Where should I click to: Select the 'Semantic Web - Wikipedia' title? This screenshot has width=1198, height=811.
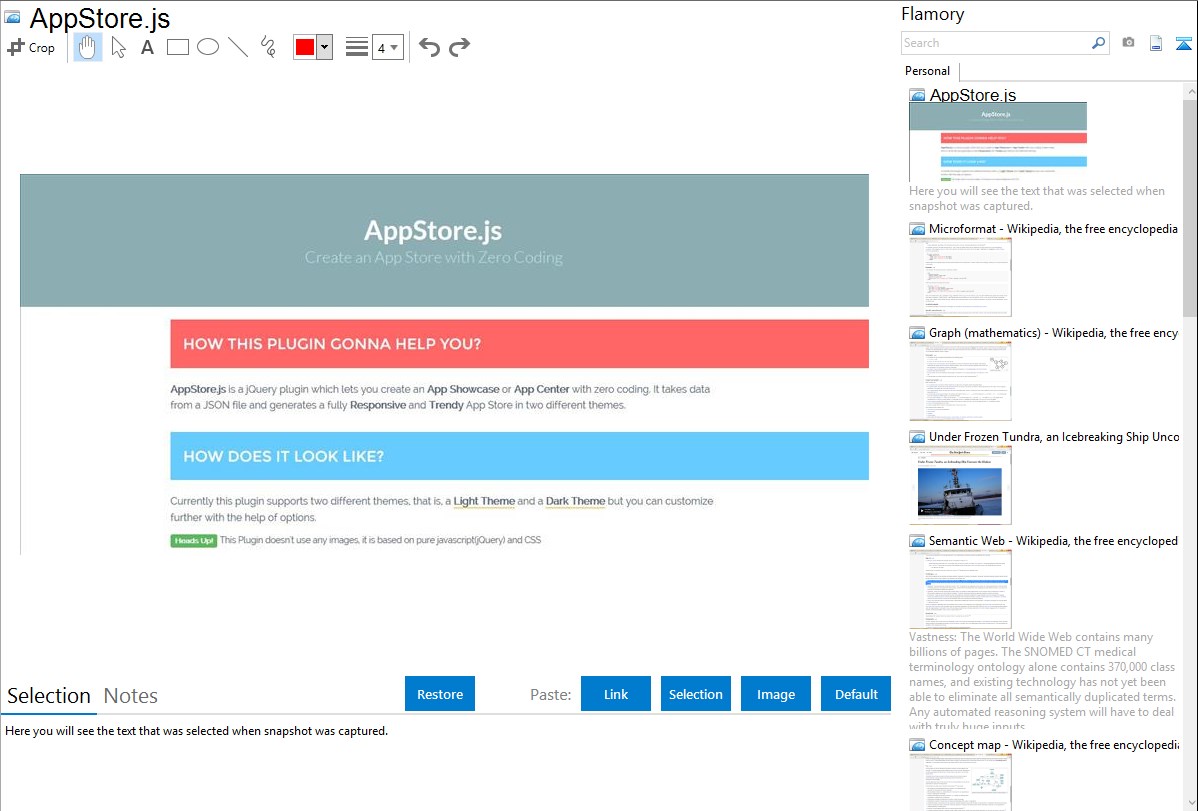click(x=1053, y=540)
